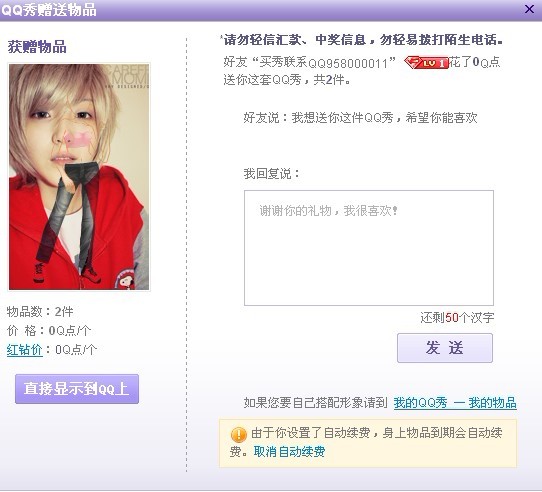Click the auto-renewal notice box
This screenshot has width=542, height=492.
click(368, 443)
